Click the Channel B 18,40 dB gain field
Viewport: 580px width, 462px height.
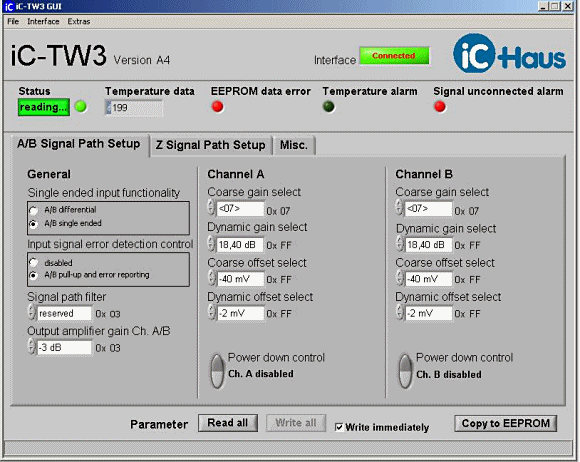click(429, 245)
